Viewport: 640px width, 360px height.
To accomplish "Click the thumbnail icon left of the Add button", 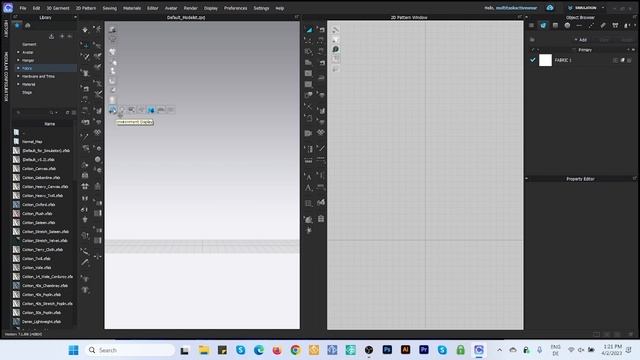I will [532, 40].
